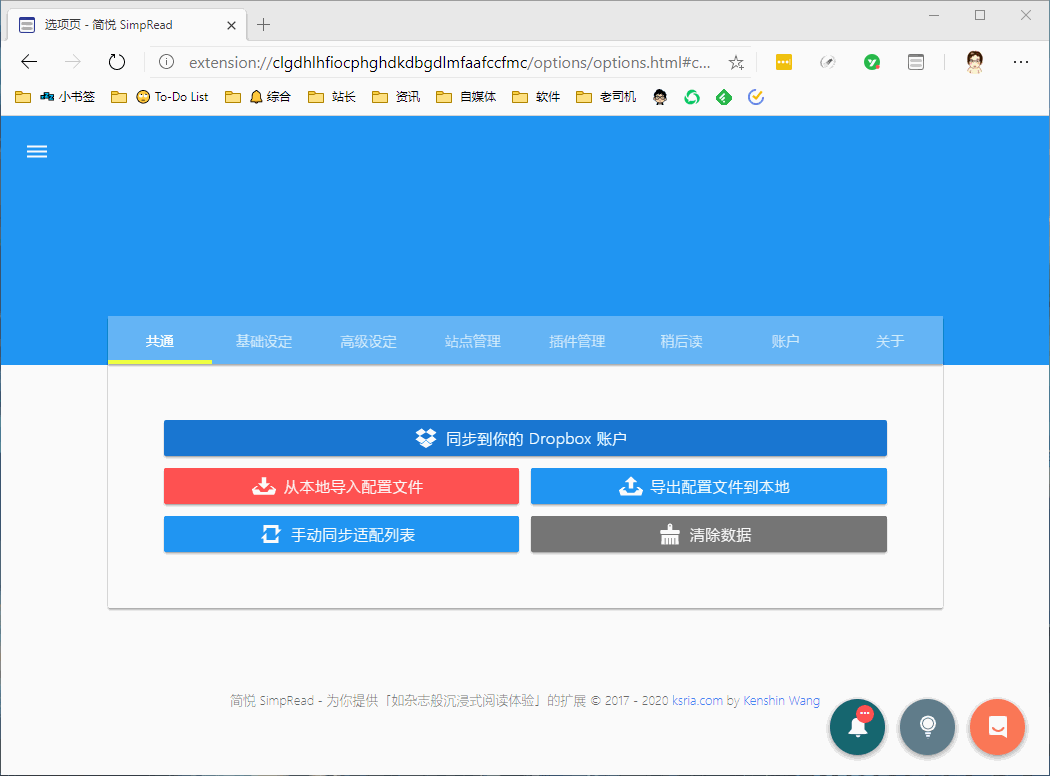The height and width of the screenshot is (776, 1050).
Task: Click the address bar URL field
Action: click(449, 62)
